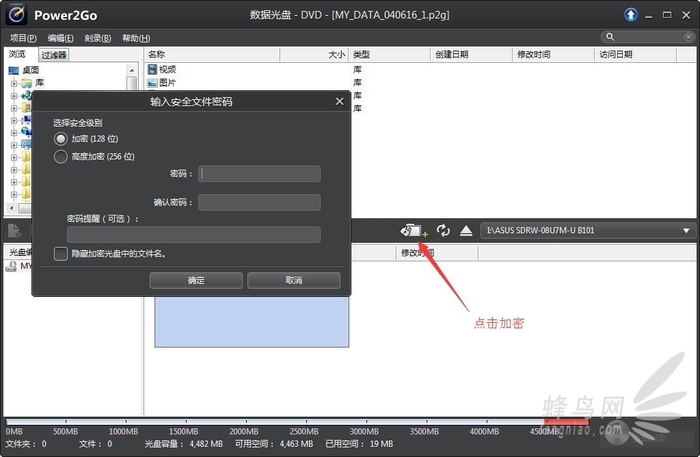Click the eject disc icon

coord(466,230)
